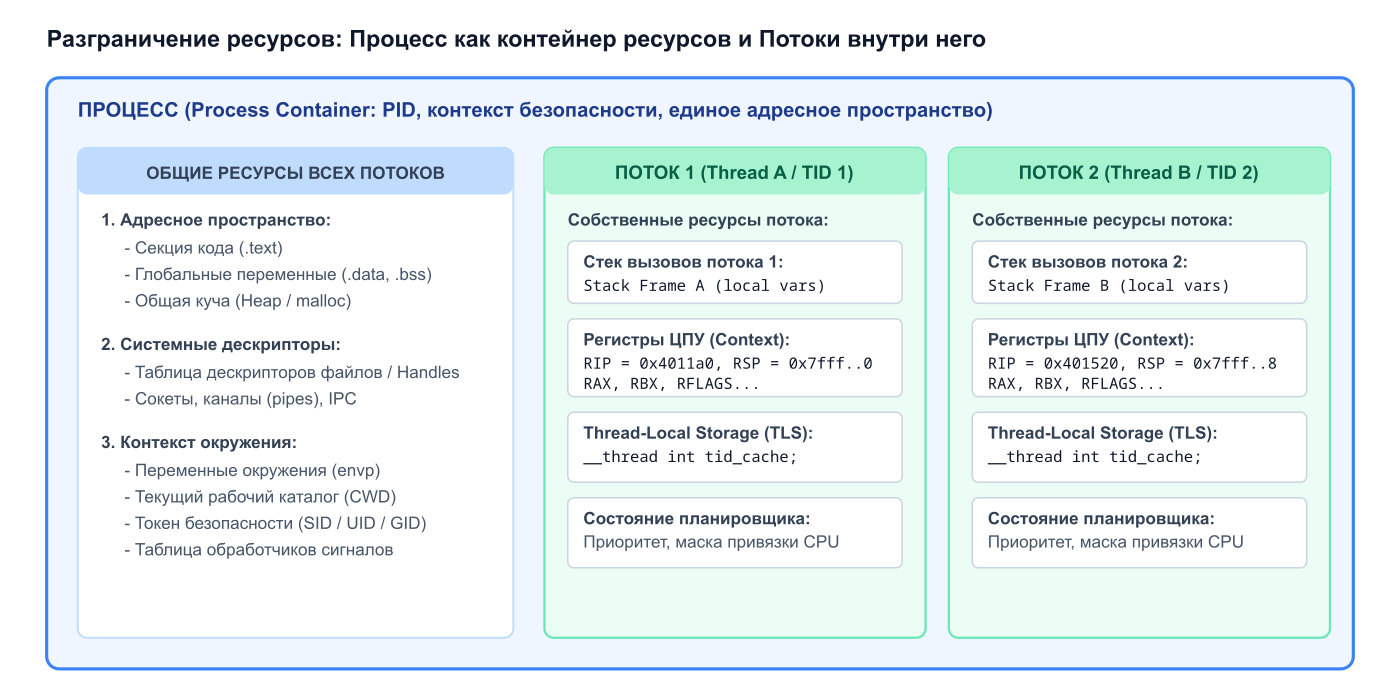This screenshot has height=700, width=1400.
Task: Click "Таблица обработчиков сигналов" line
Action: [x=258, y=549]
